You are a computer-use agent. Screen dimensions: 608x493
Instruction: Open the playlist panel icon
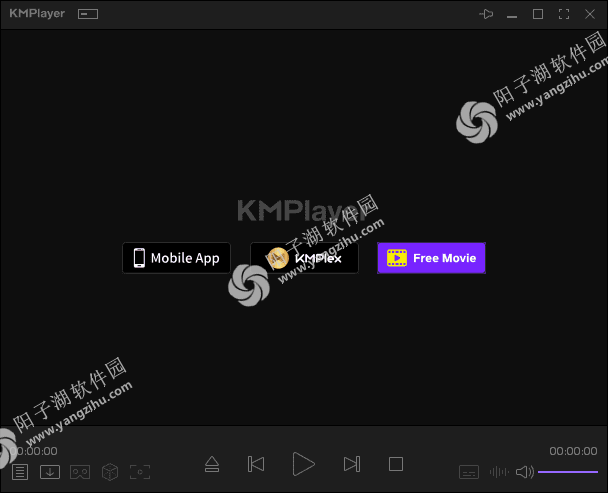(x=20, y=472)
